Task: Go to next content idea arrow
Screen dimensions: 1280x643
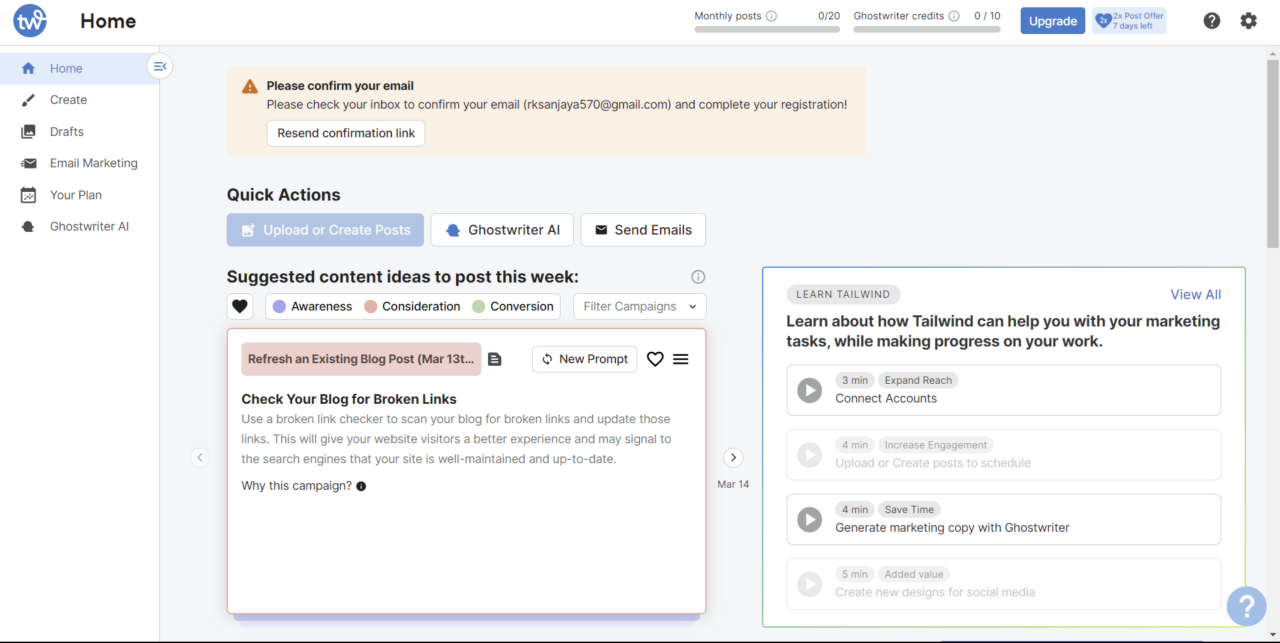Action: pos(733,457)
